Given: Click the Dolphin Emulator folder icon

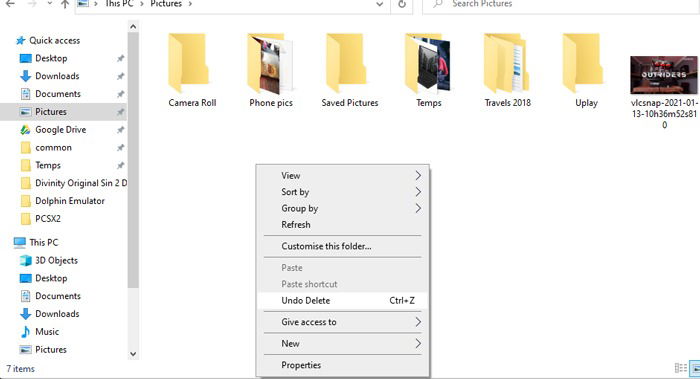Looking at the screenshot, I should point(26,201).
